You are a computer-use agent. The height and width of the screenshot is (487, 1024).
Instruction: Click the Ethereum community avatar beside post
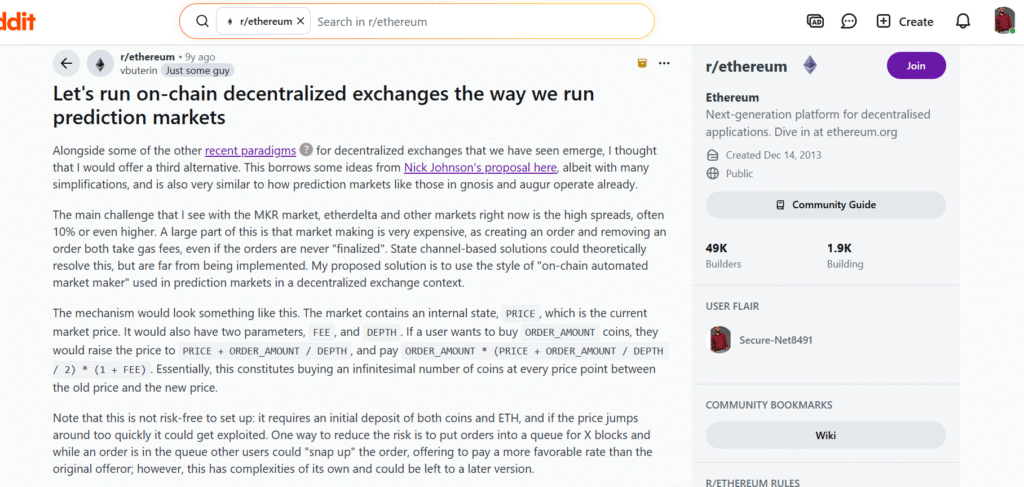coord(99,63)
